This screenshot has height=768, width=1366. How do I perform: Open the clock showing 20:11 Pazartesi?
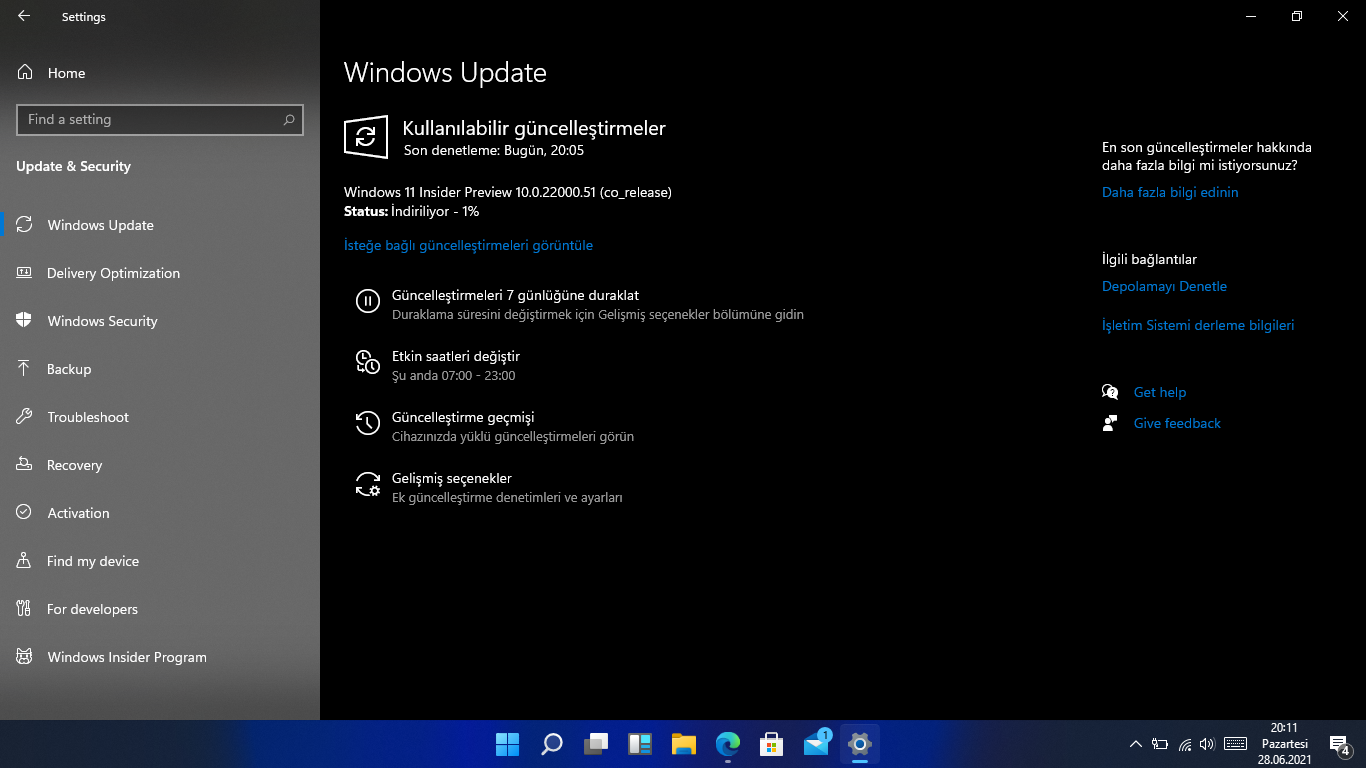(1284, 744)
